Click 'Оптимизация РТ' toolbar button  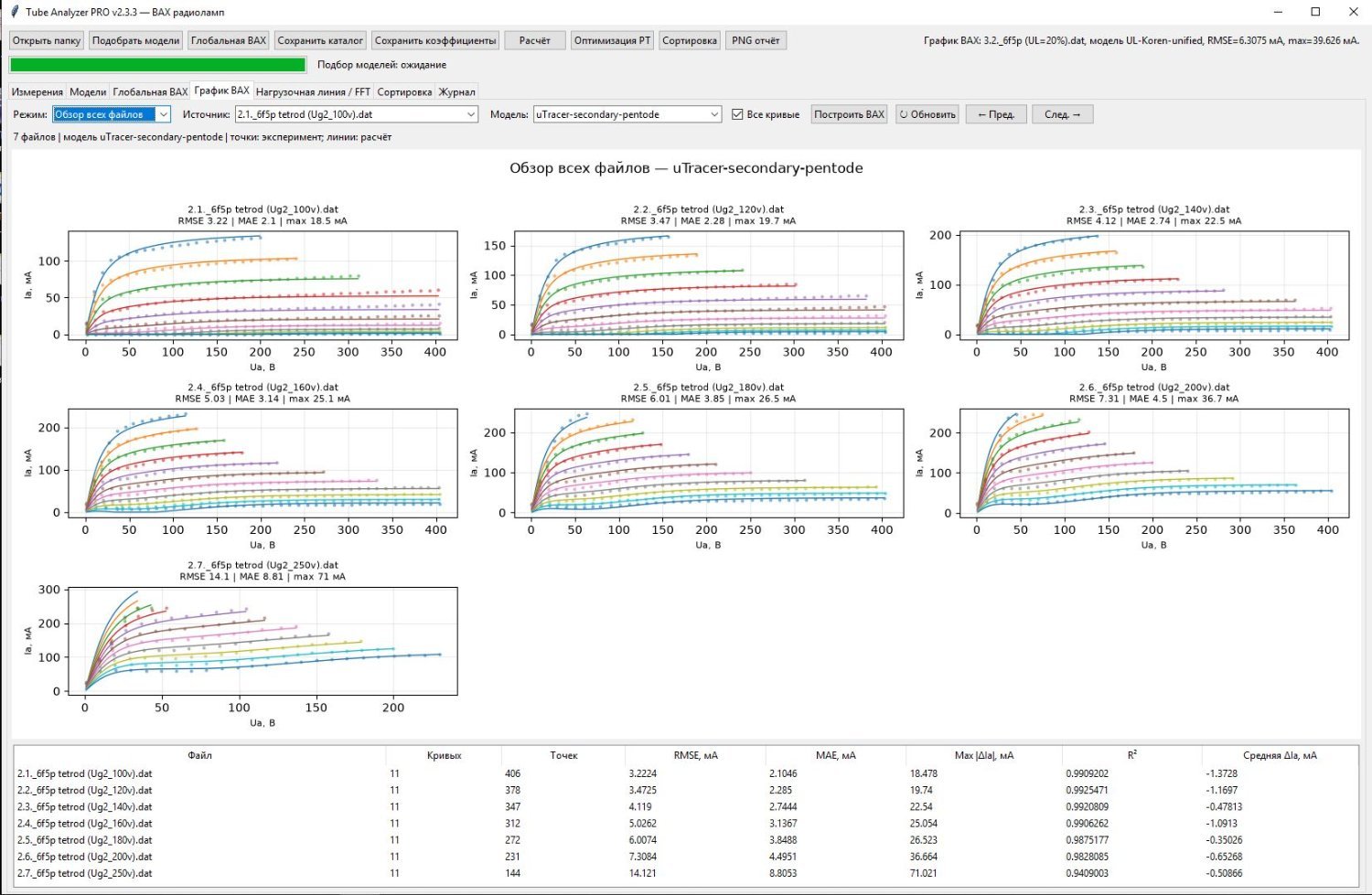pos(612,40)
